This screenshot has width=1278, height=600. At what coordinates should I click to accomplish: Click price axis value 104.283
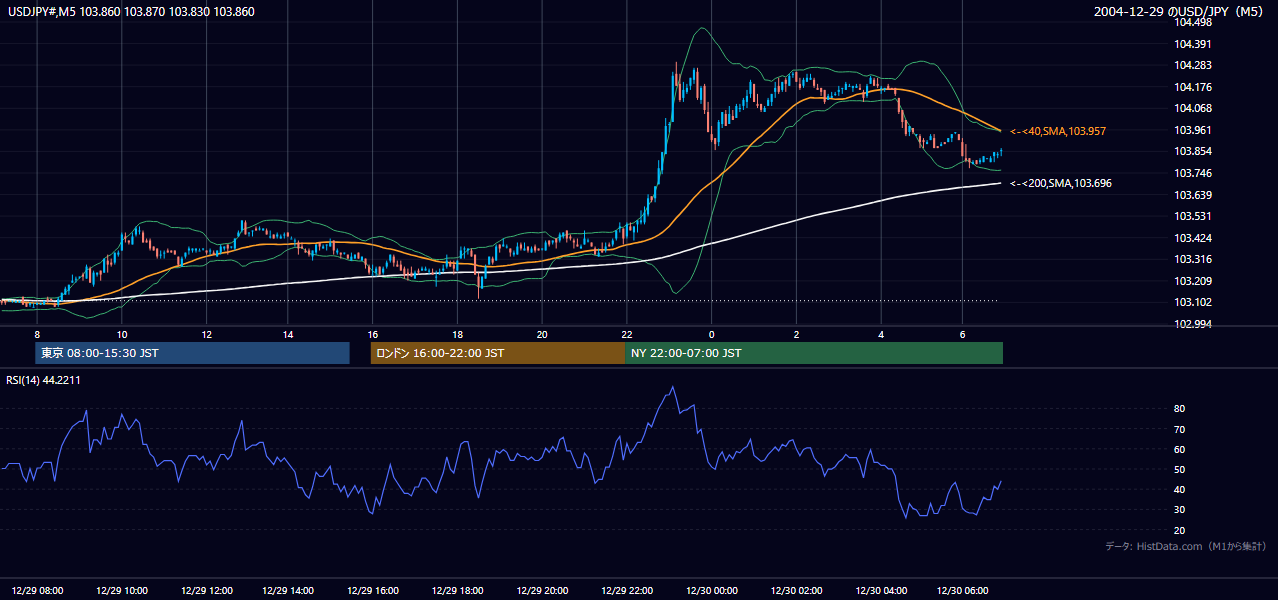[x=1194, y=65]
